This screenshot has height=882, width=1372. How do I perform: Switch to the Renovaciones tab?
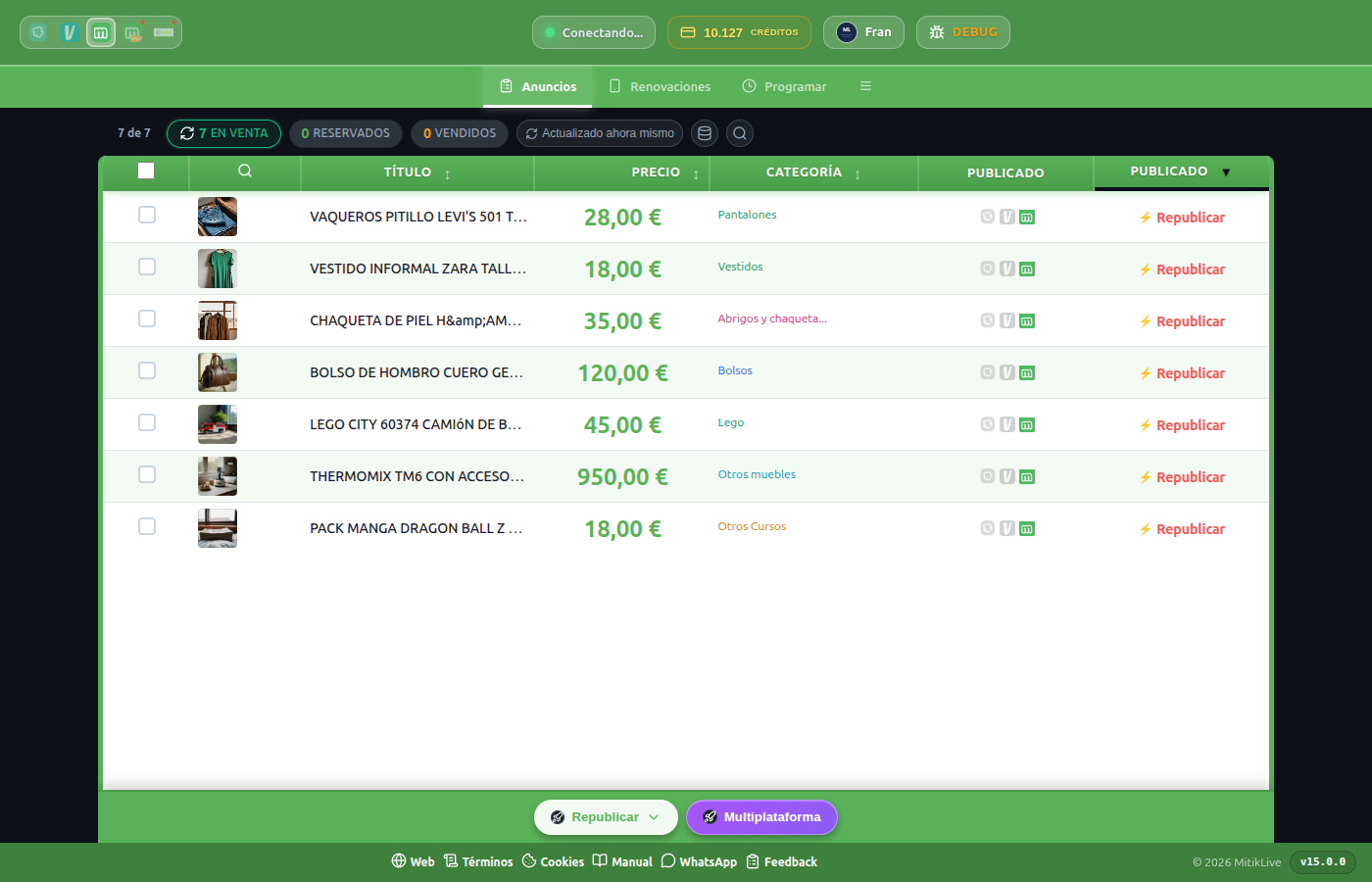(x=660, y=86)
